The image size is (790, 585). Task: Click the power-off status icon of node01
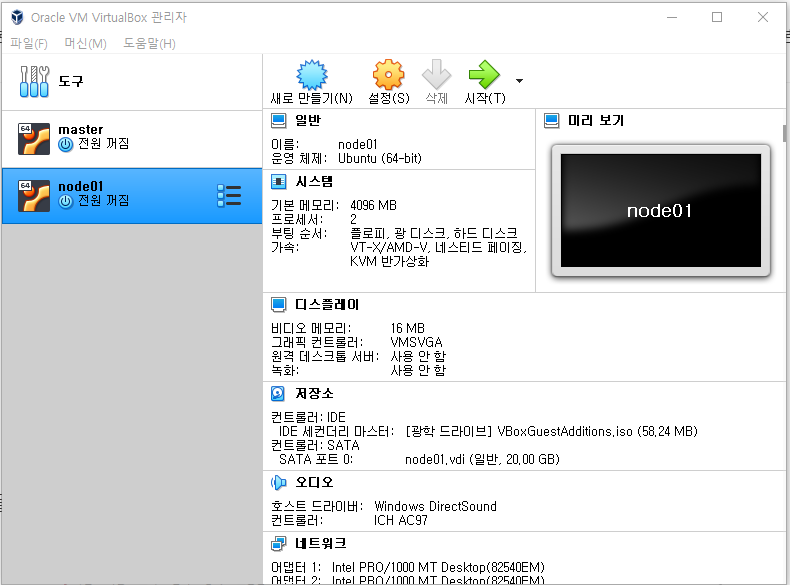coord(65,202)
